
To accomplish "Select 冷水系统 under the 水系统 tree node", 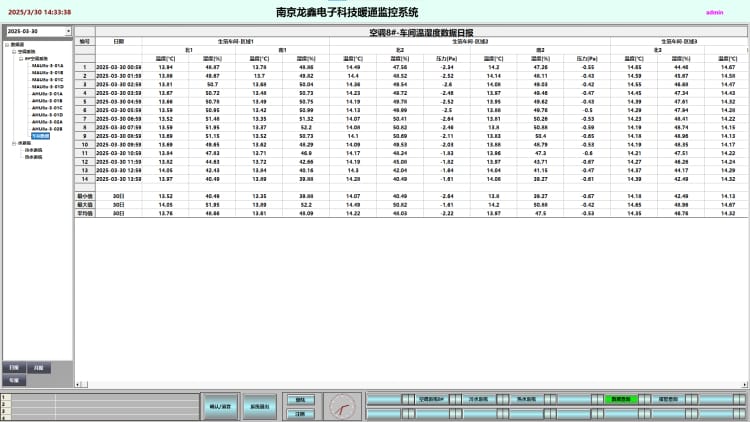I will point(32,150).
